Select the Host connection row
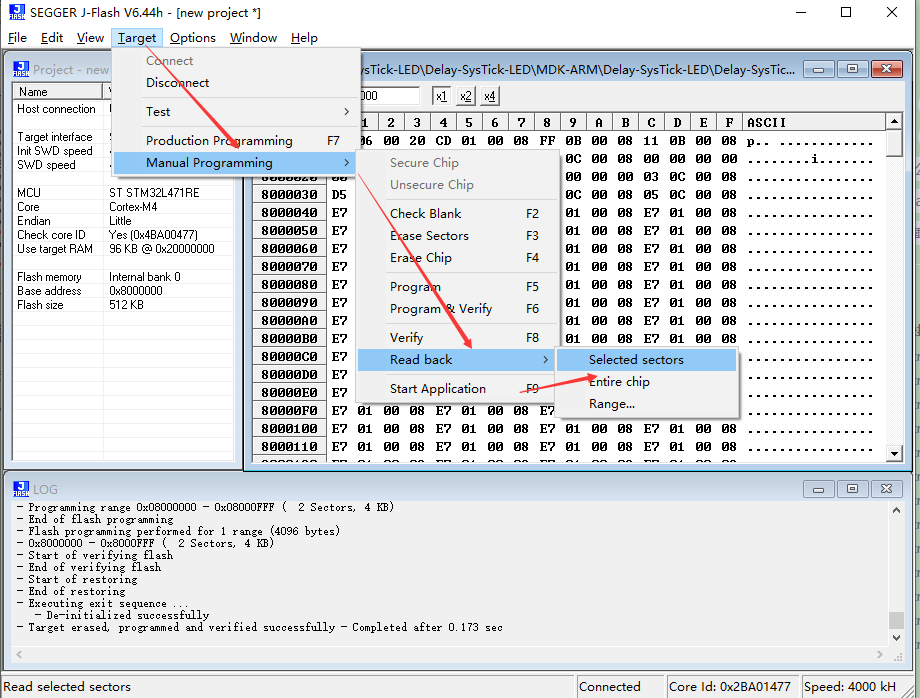The width and height of the screenshot is (920, 698). click(123, 109)
